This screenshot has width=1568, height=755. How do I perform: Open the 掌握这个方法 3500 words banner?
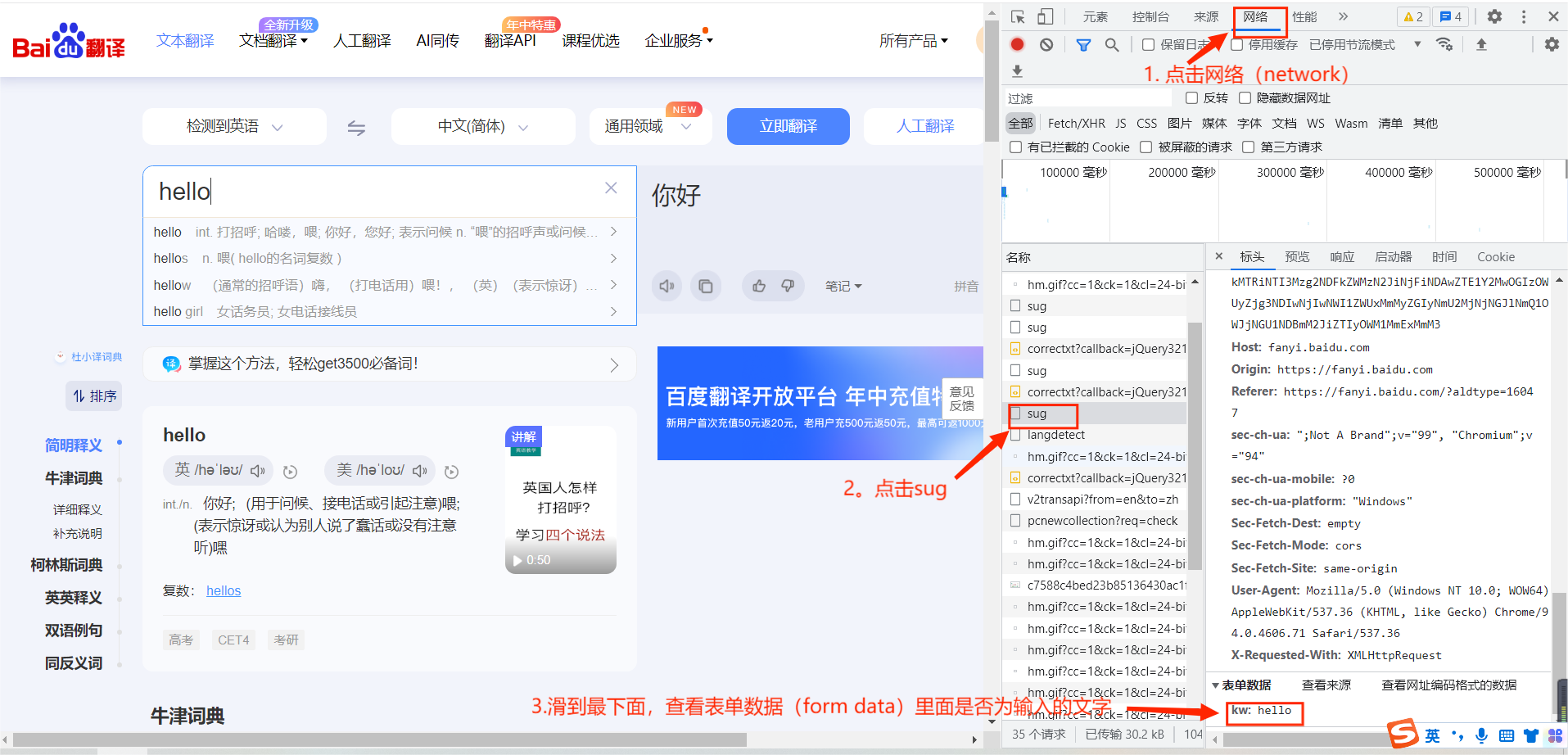(x=389, y=364)
